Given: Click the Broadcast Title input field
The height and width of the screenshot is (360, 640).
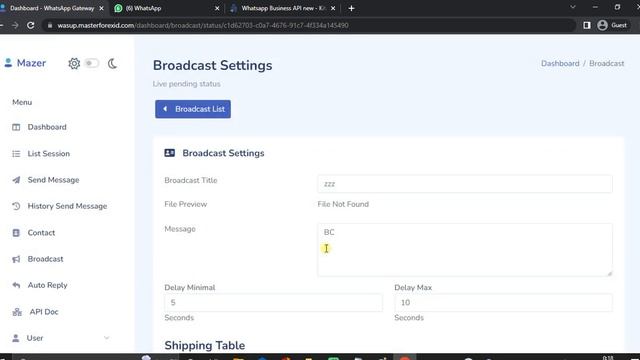Looking at the screenshot, I should click(465, 184).
